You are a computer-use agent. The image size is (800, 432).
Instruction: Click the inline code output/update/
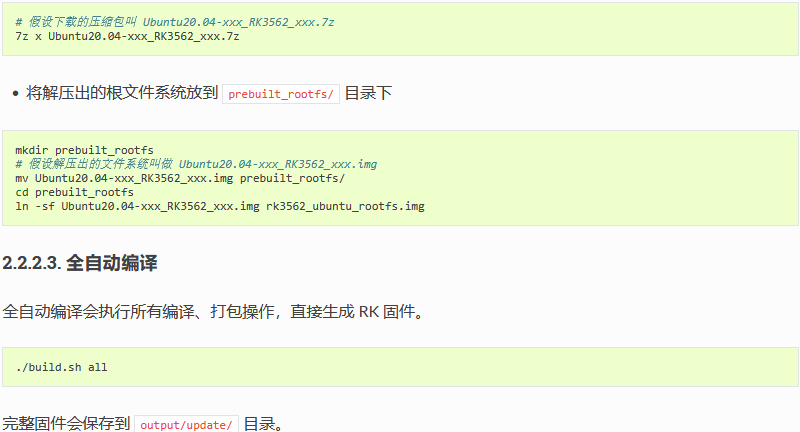[186, 424]
